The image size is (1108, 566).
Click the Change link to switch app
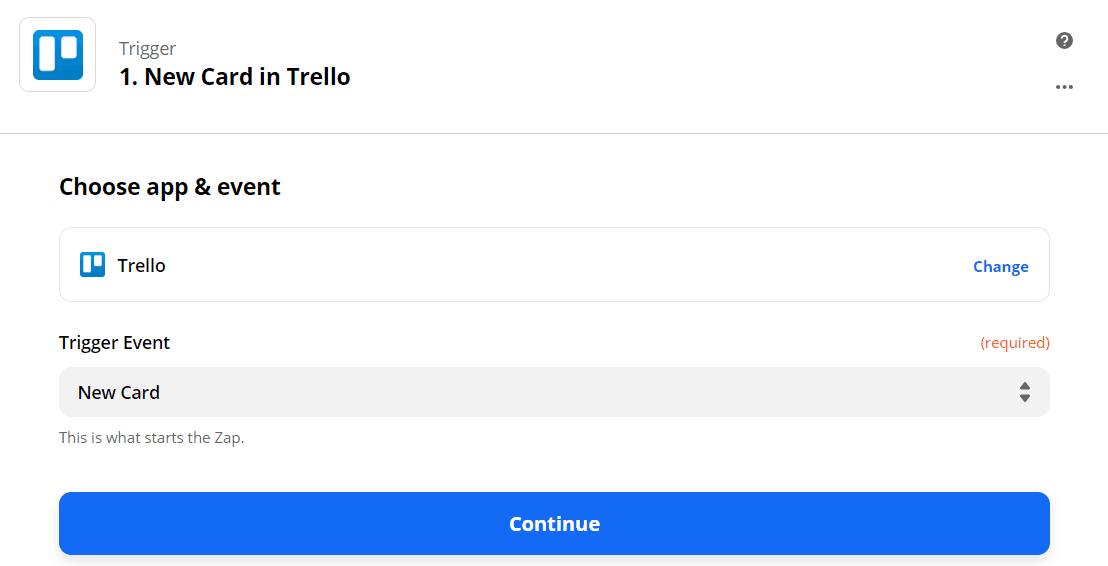tap(1000, 266)
